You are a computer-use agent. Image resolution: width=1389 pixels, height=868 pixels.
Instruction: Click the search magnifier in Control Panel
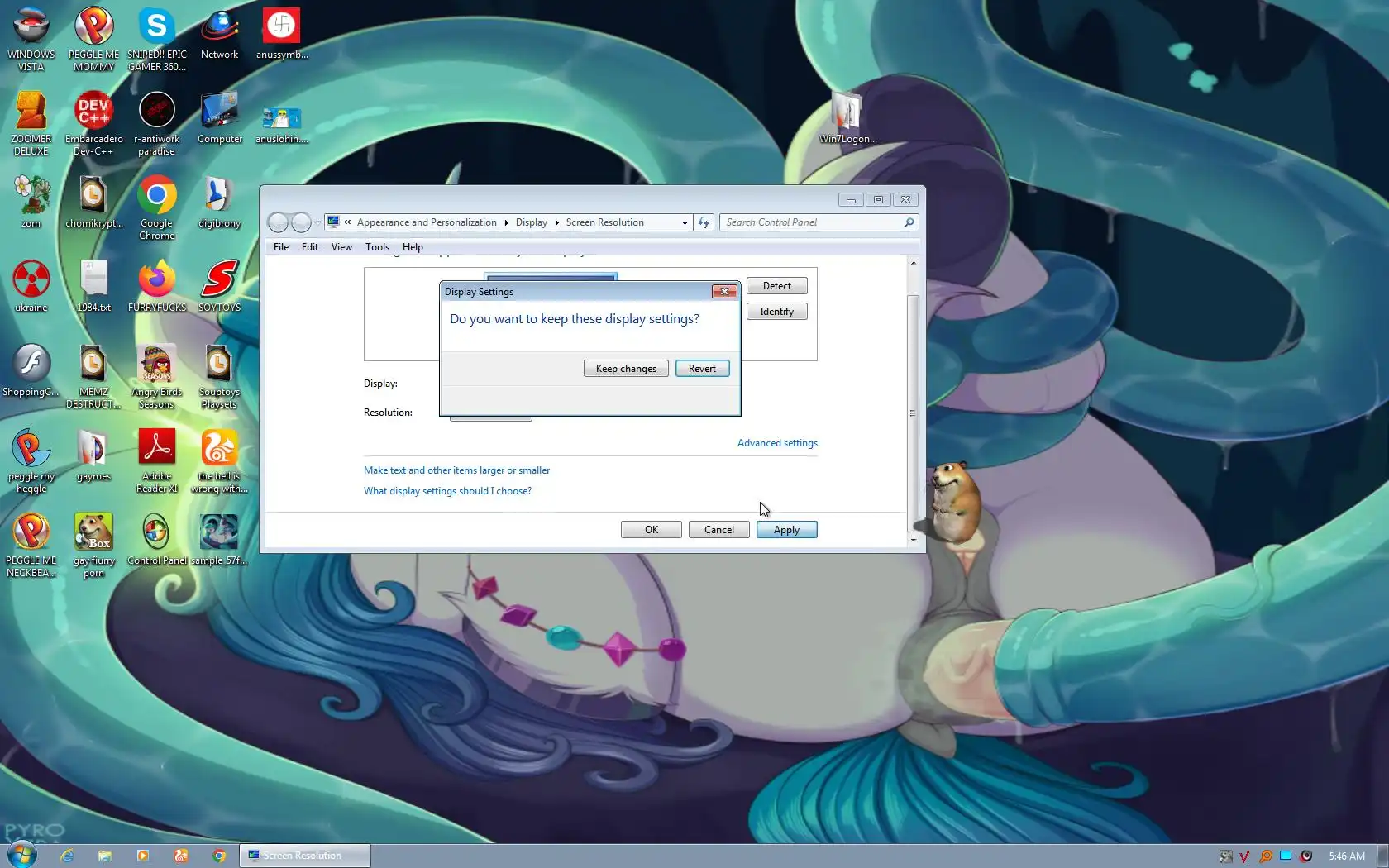click(909, 222)
